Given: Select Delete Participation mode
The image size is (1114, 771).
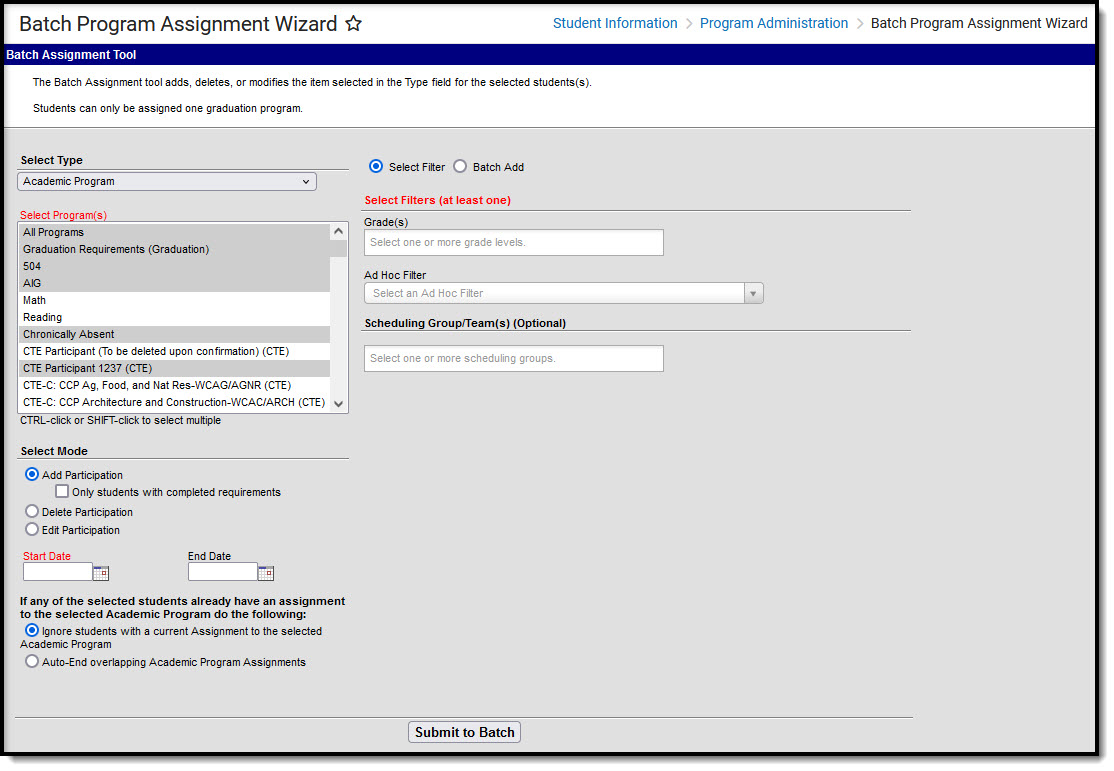Looking at the screenshot, I should pos(32,511).
